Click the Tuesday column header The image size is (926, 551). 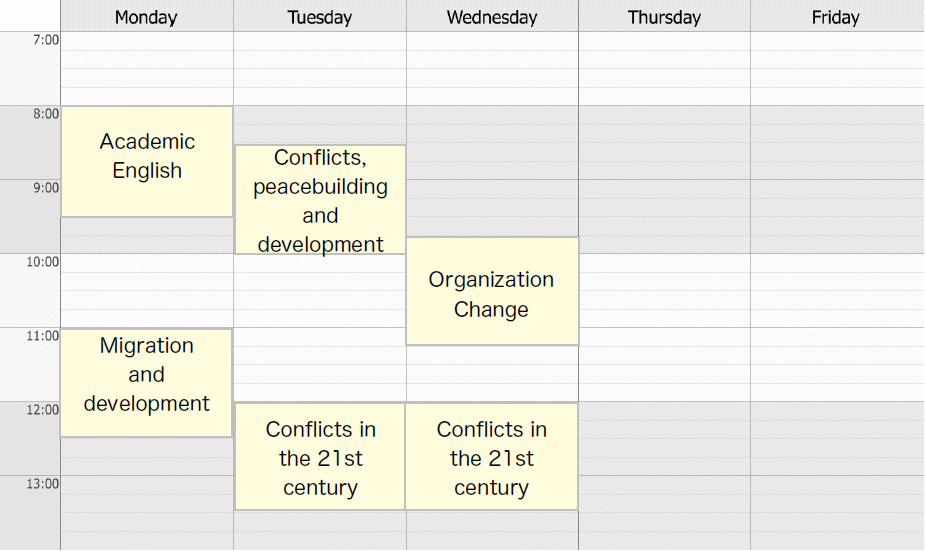[319, 17]
